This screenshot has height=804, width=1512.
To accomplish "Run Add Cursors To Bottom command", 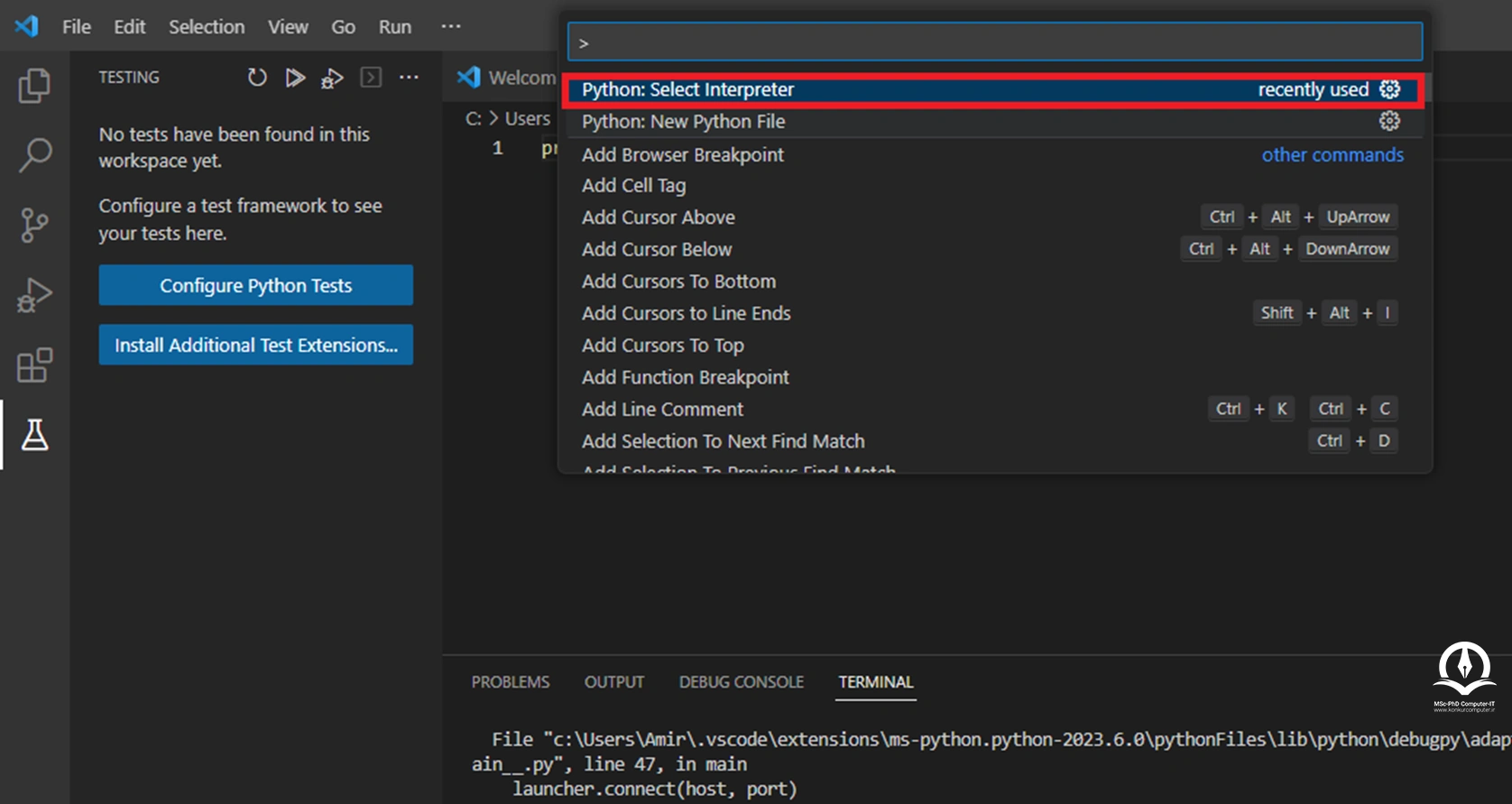I will (993, 282).
